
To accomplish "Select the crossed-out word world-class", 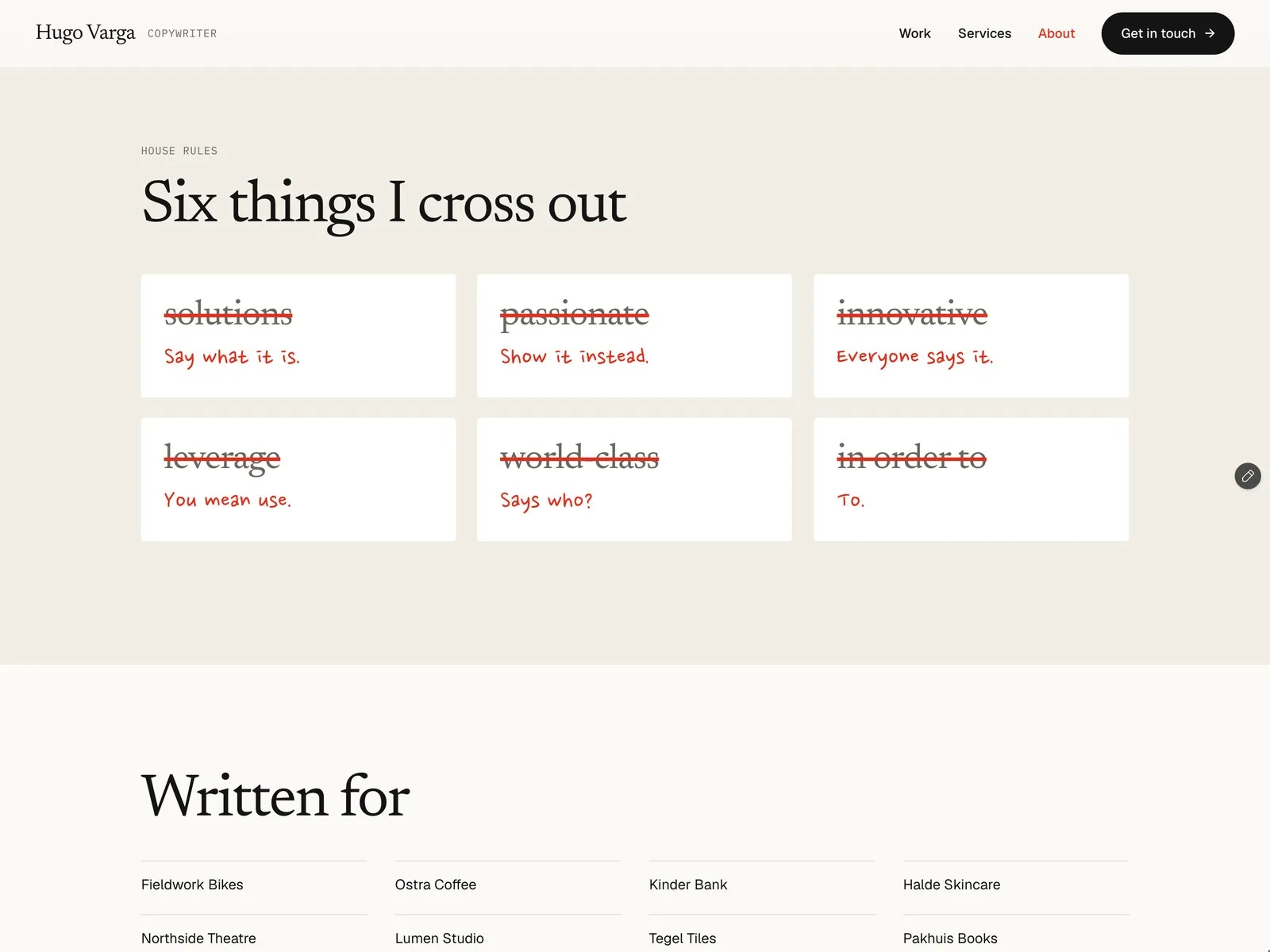I will coord(579,456).
